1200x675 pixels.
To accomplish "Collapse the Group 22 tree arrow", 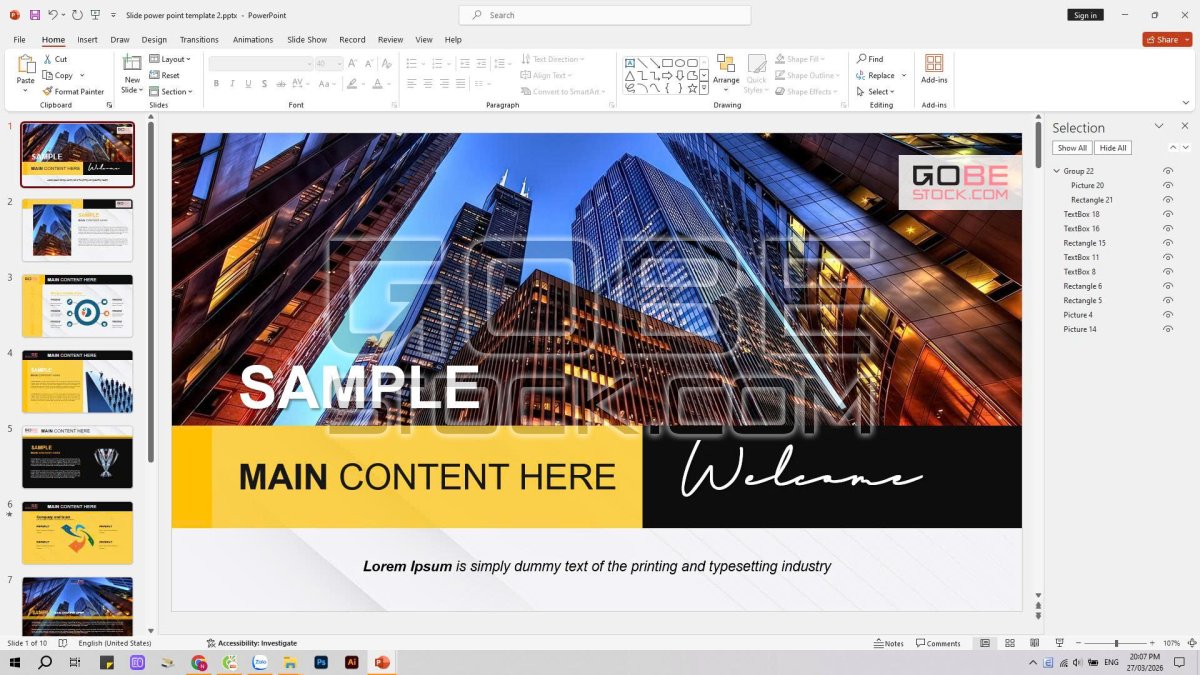I will click(1056, 171).
